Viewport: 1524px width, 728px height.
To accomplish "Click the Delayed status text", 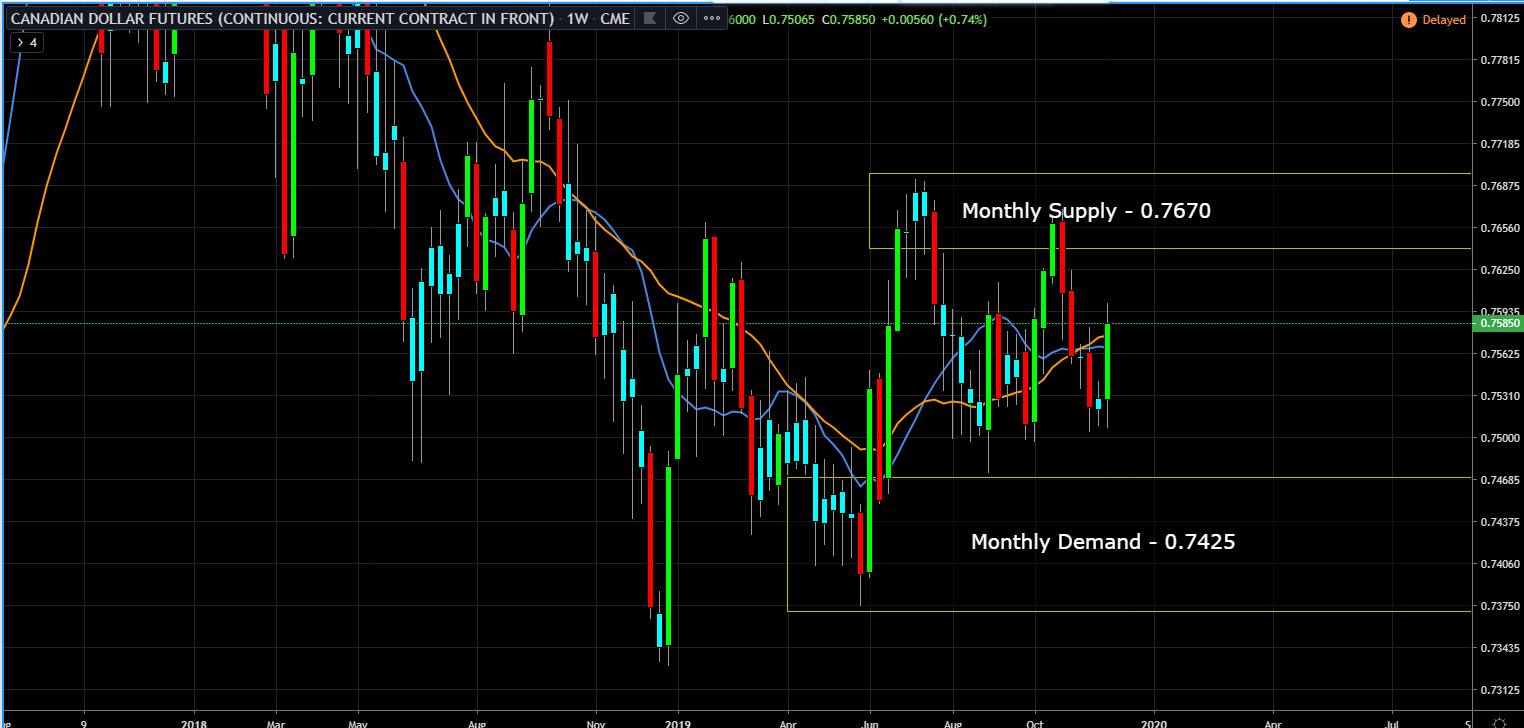I will tap(1444, 19).
